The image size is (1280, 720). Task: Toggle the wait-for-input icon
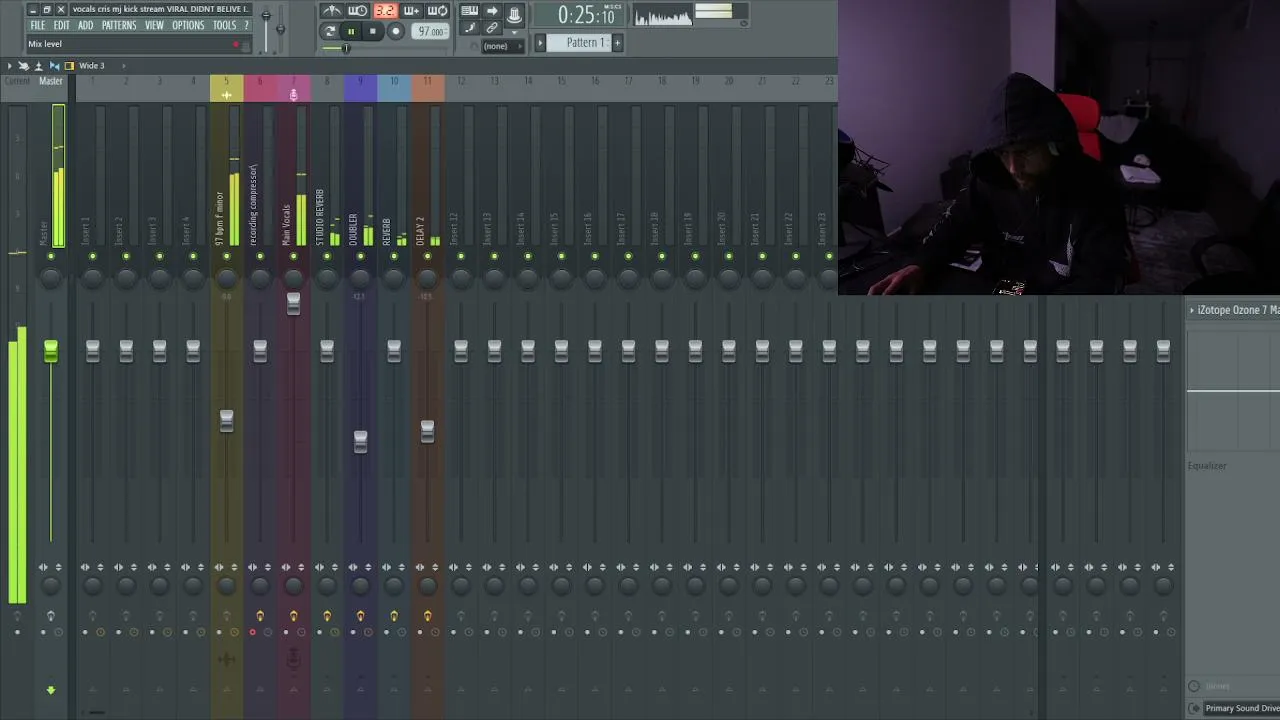[x=358, y=11]
